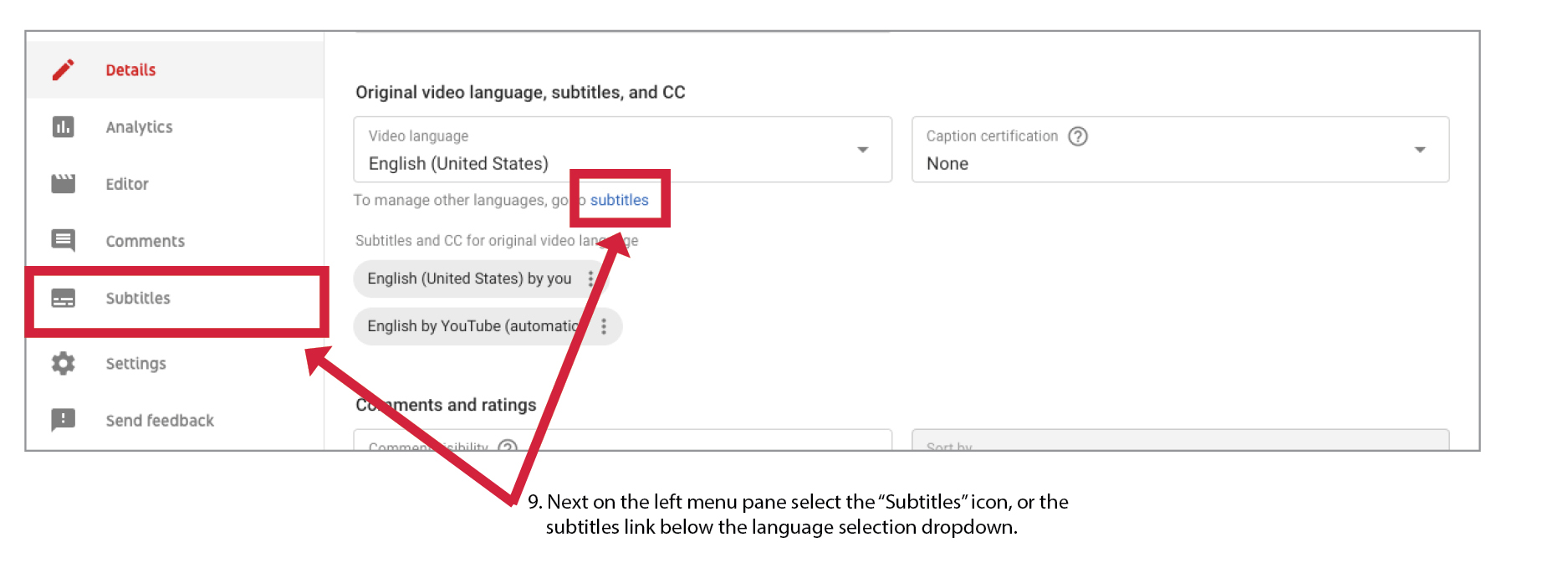Follow the blue subtitles link
Image resolution: width=1568 pixels, height=573 pixels.
(619, 200)
